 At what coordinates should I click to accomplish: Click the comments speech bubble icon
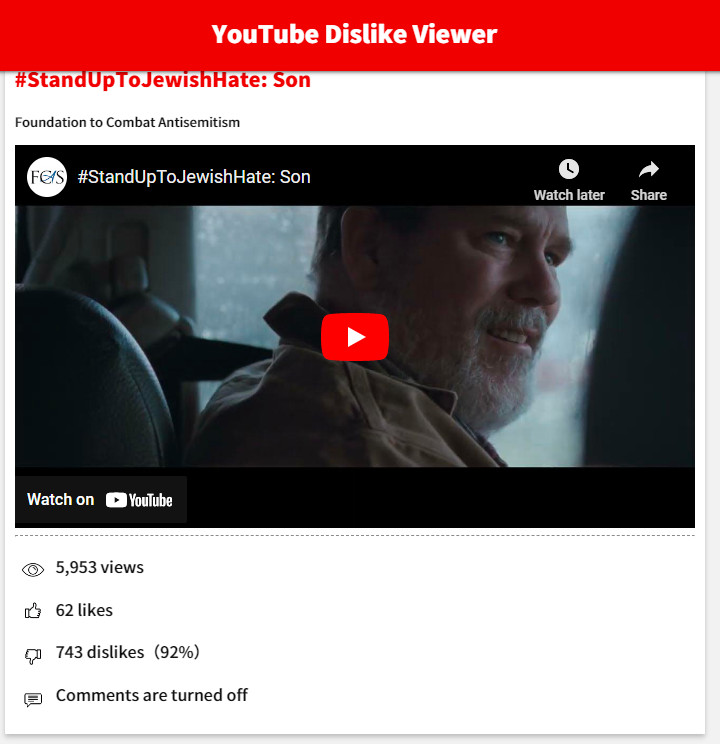click(x=33, y=699)
